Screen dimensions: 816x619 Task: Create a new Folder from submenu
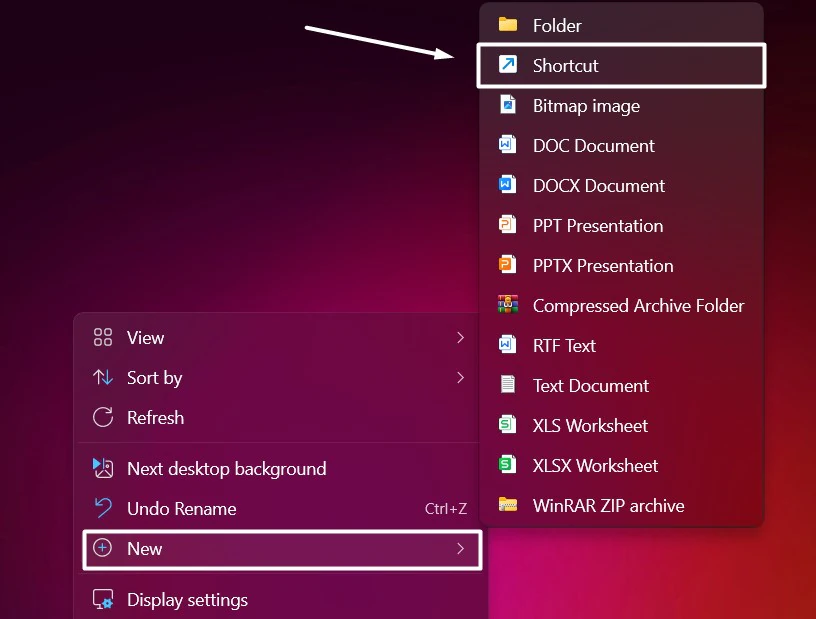pos(621,25)
